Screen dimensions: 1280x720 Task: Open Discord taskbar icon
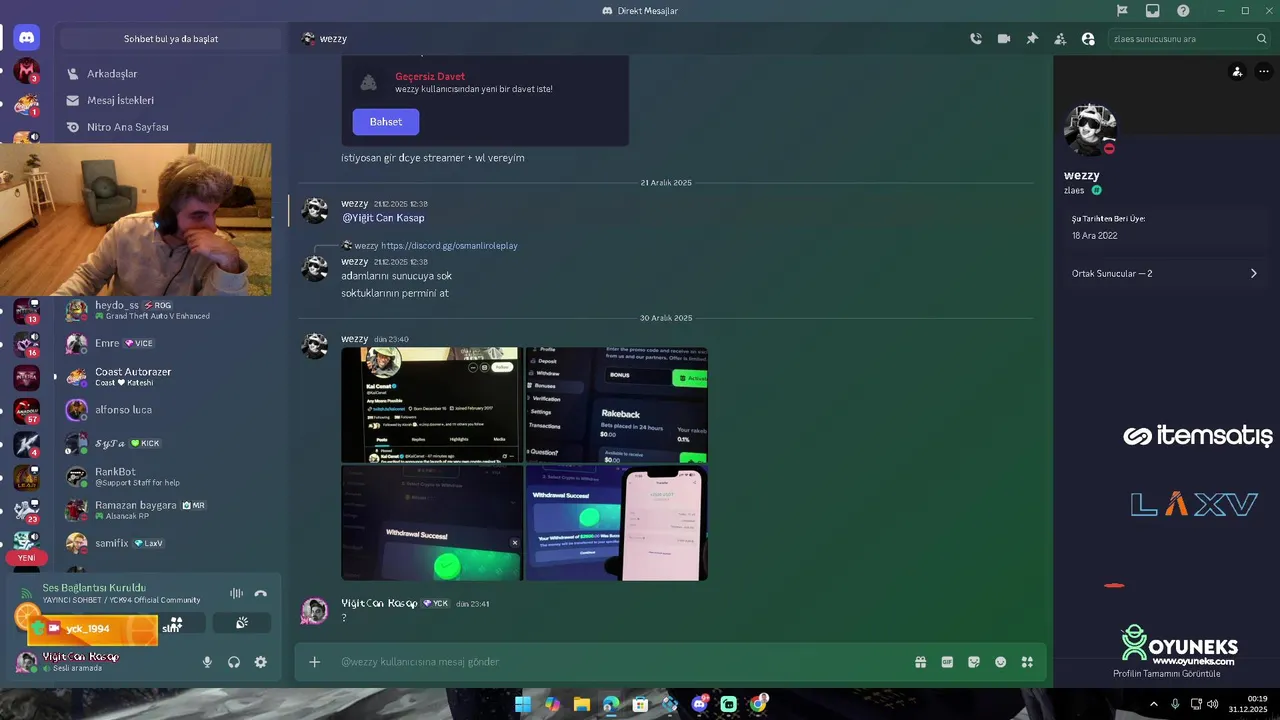click(699, 704)
